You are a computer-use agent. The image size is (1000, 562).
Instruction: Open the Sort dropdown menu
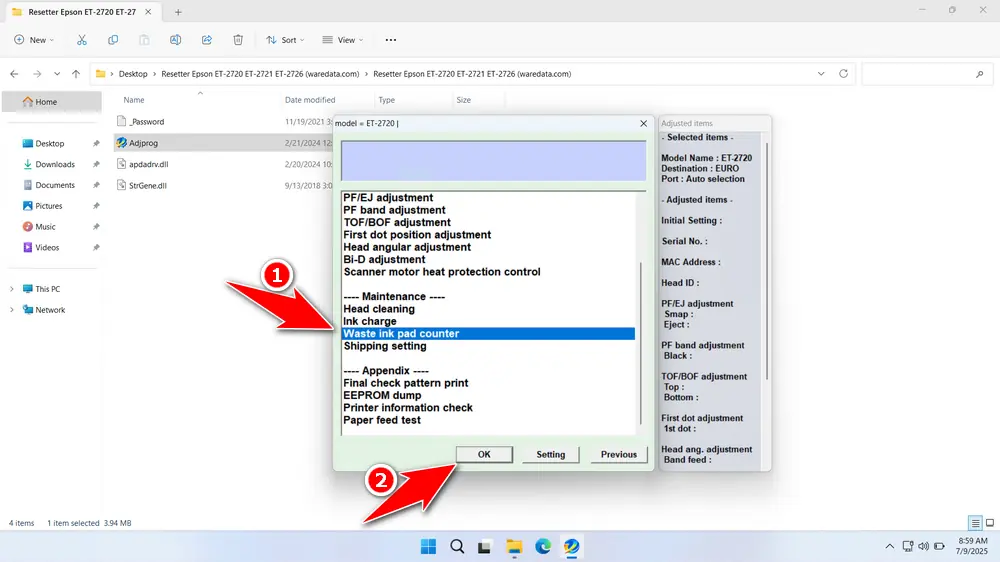pyautogui.click(x=285, y=40)
